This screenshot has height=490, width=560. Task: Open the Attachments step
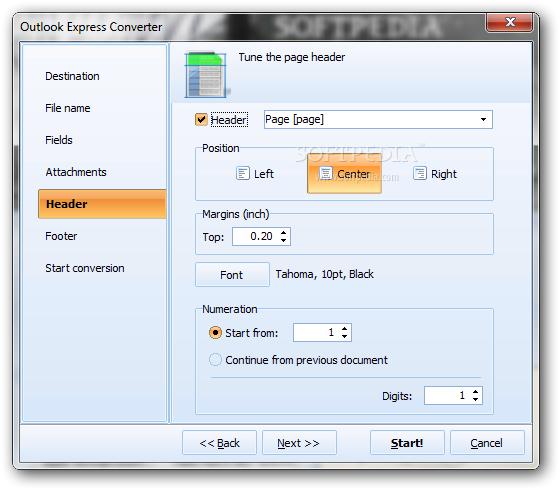[x=76, y=172]
